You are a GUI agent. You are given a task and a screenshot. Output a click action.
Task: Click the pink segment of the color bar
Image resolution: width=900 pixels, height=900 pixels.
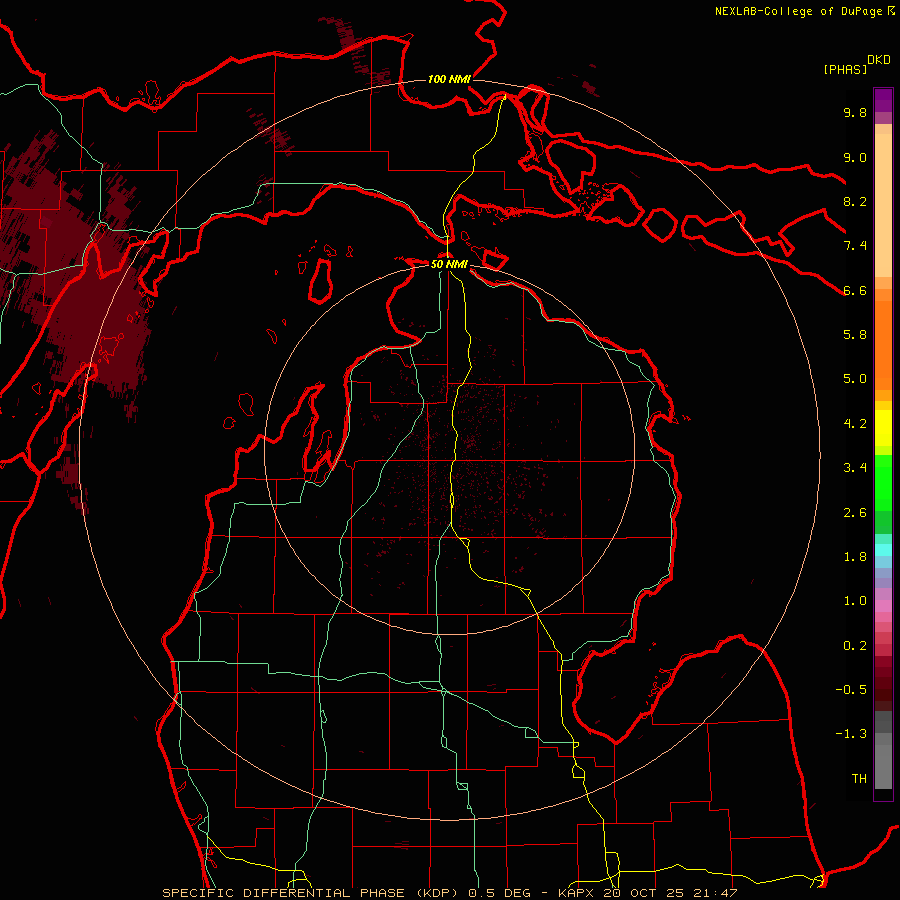click(x=883, y=606)
